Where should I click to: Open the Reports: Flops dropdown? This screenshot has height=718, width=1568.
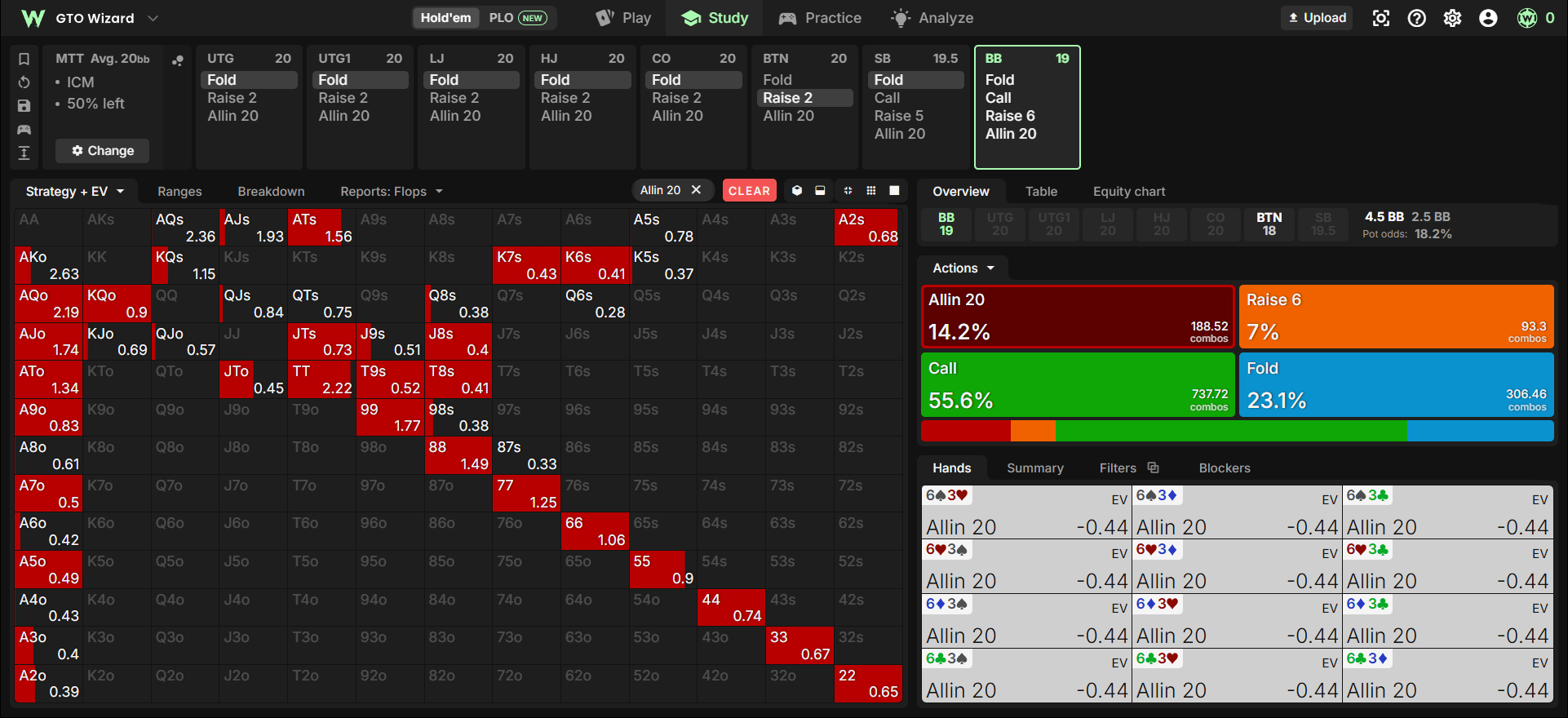click(x=392, y=191)
